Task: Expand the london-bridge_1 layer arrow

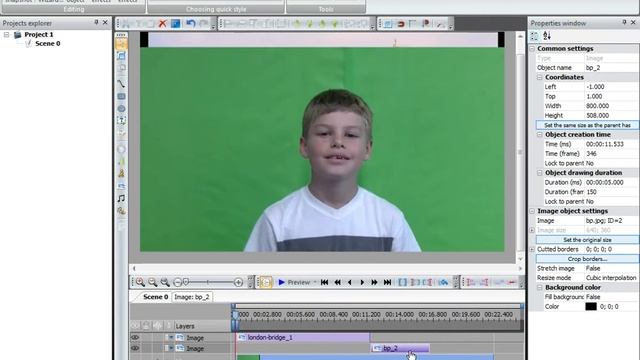Action: coord(171,338)
